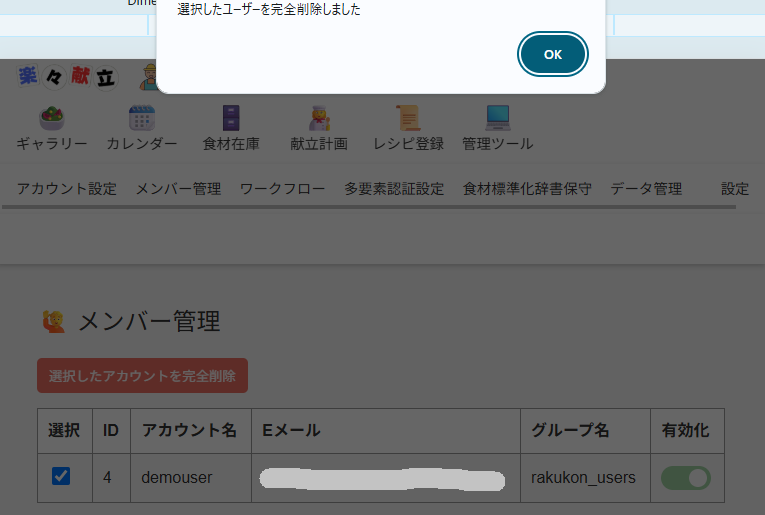Click the ギャラリー menu label

point(52,144)
